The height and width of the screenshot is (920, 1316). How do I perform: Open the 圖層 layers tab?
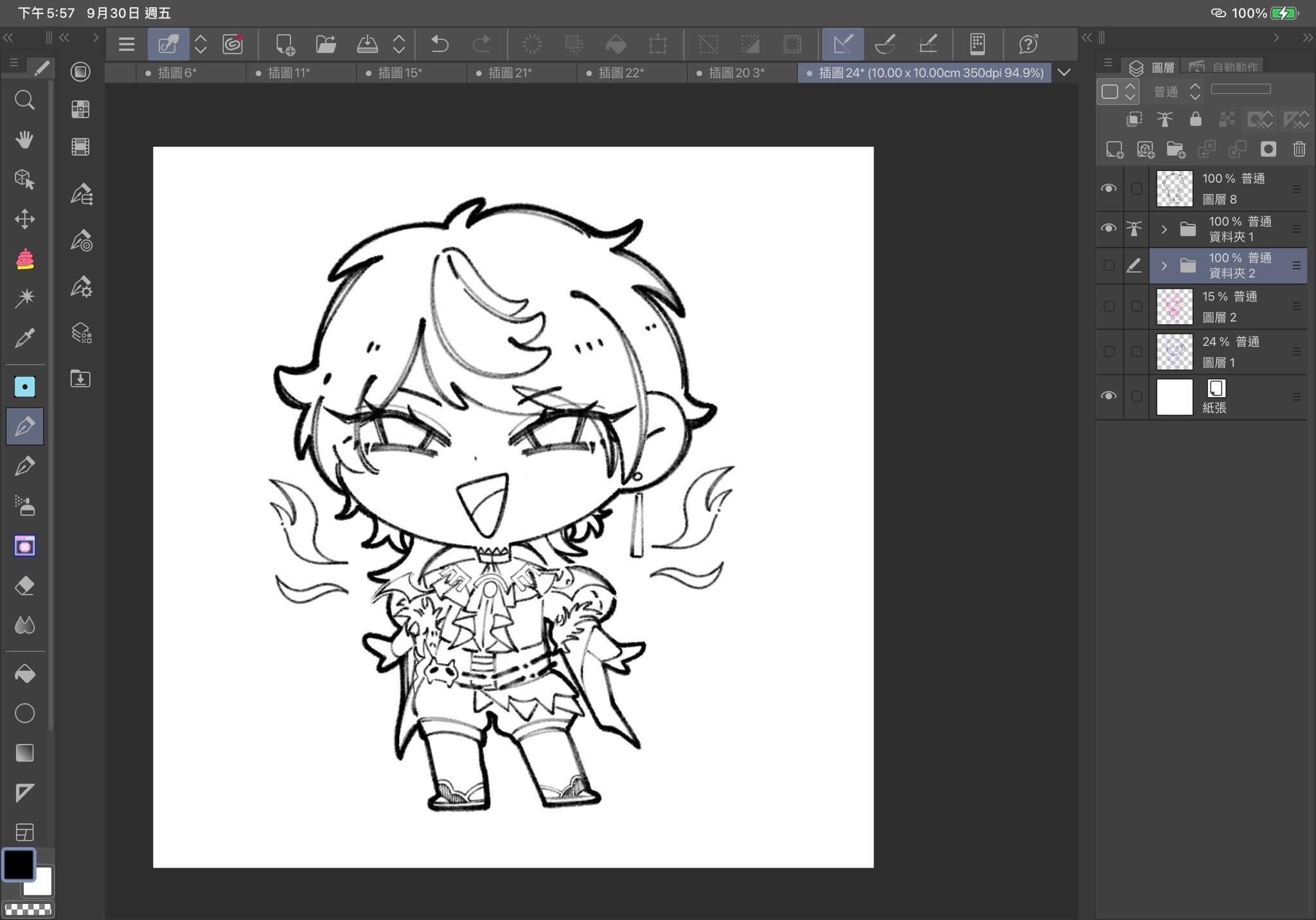pyautogui.click(x=1151, y=67)
